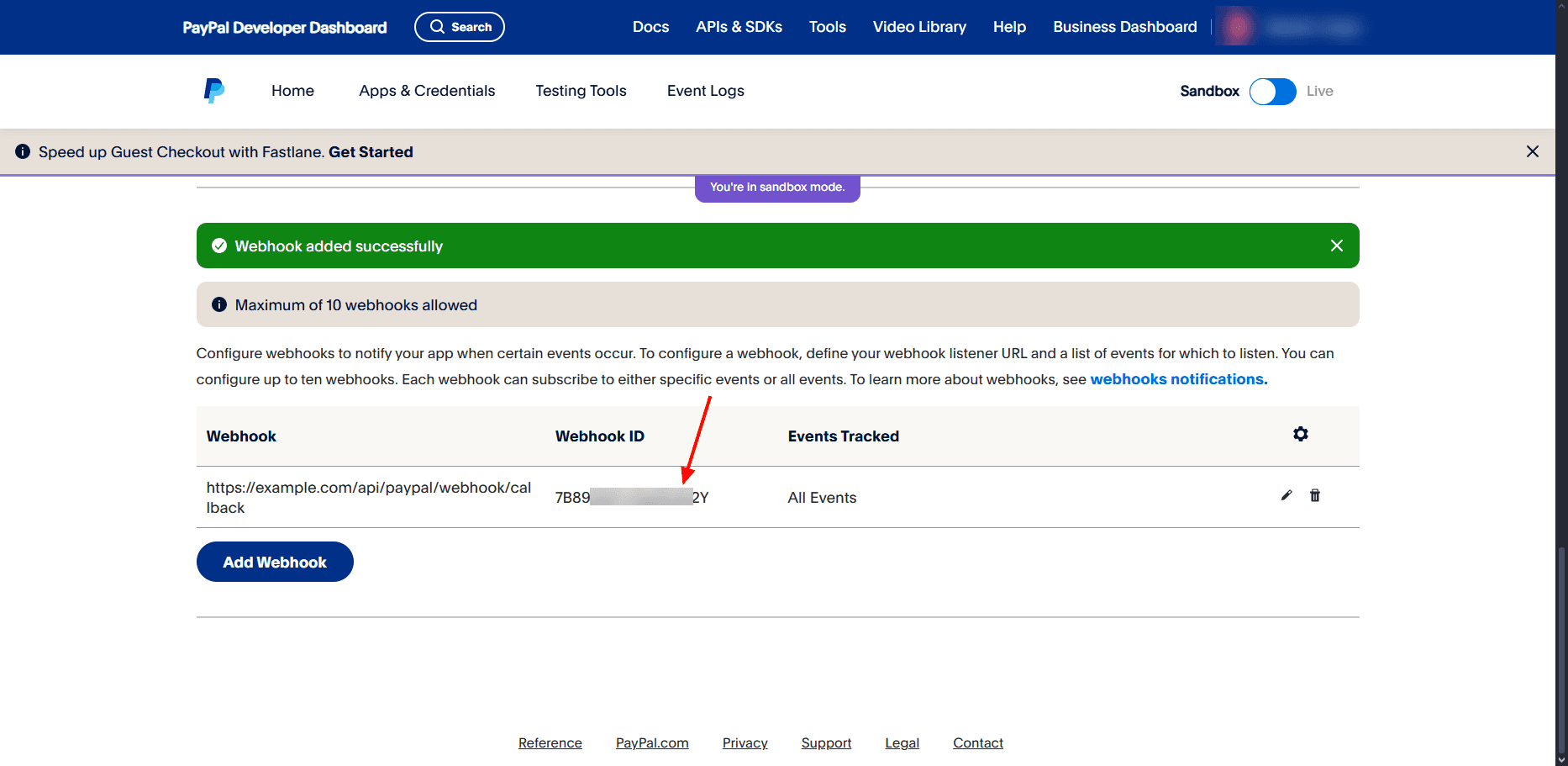Open the webhooks notifications link
This screenshot has width=1568, height=766.
1178,378
